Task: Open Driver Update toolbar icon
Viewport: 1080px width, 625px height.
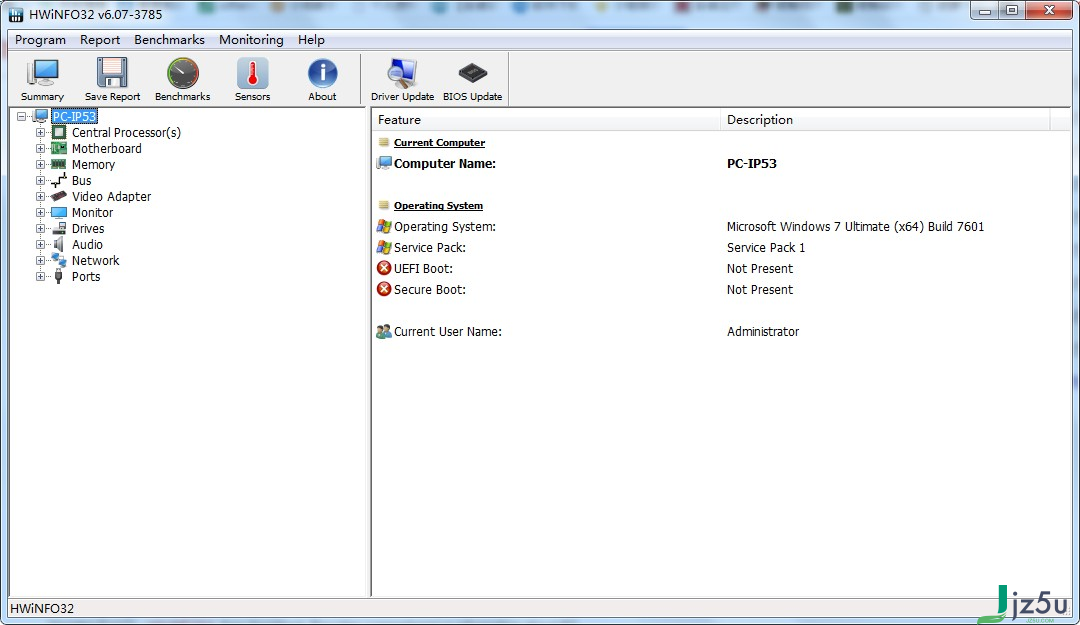Action: click(x=402, y=73)
